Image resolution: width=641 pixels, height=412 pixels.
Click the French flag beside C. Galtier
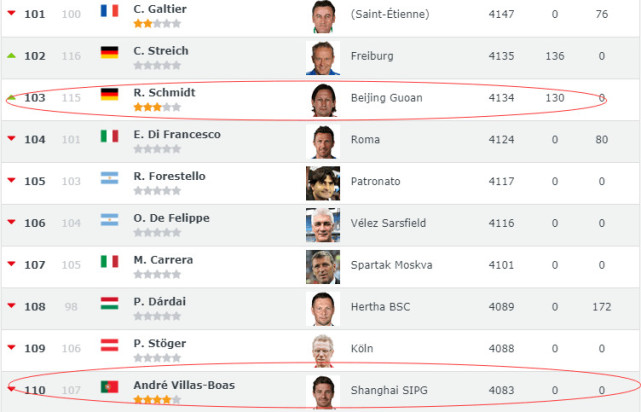110,11
